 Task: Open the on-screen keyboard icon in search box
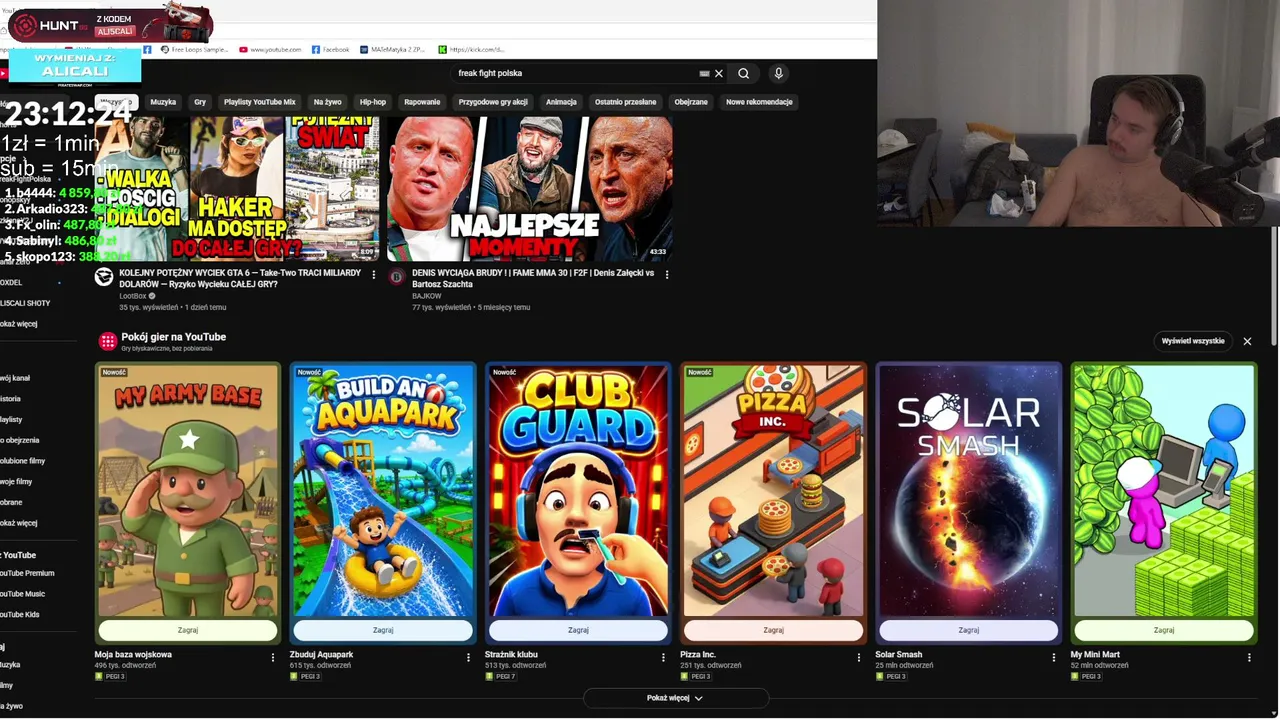[704, 73]
